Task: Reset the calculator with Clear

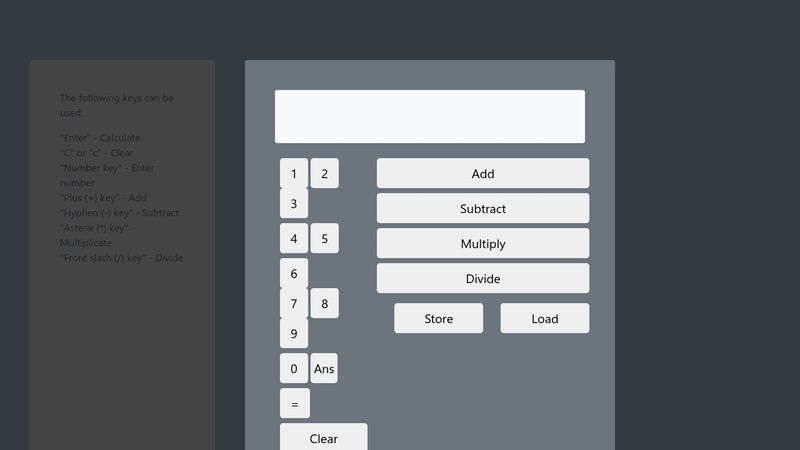Action: (x=323, y=437)
